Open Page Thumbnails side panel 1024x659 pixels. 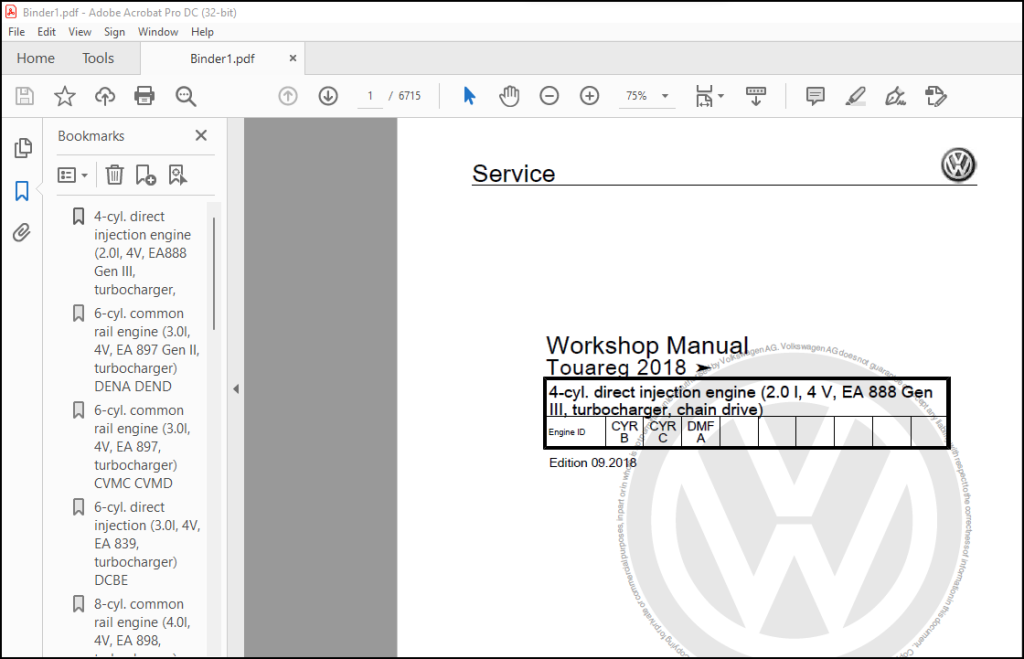23,148
